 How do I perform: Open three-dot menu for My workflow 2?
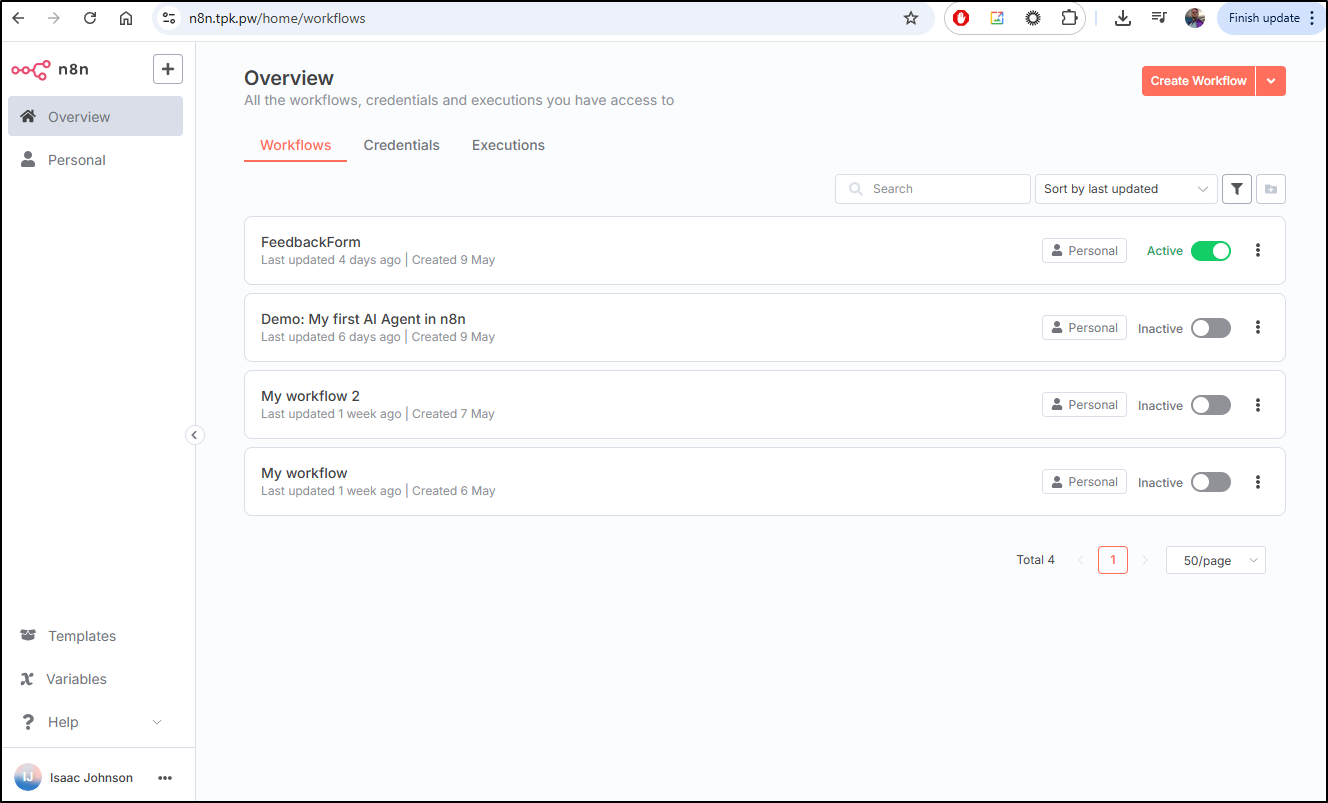pos(1258,405)
